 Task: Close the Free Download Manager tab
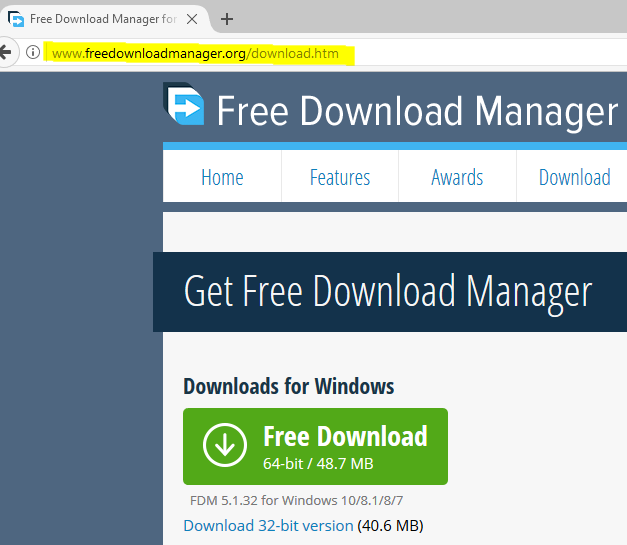coord(192,19)
